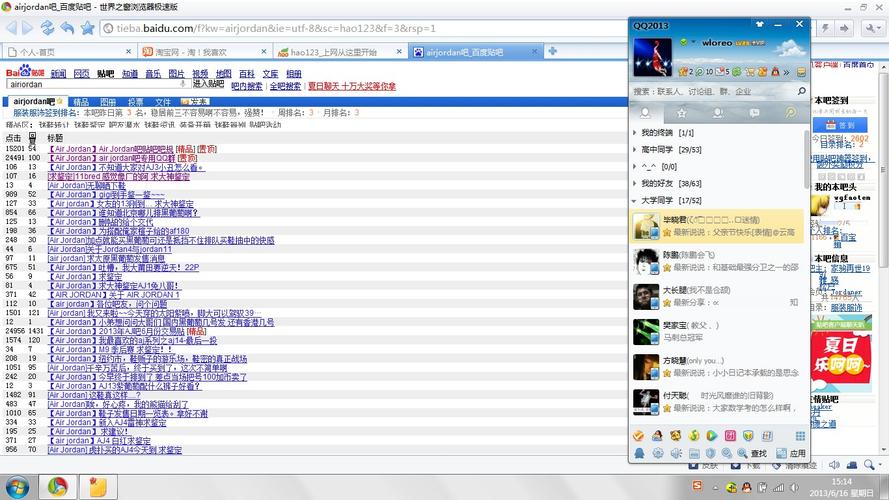Open the 吧内搜索 link
The width and height of the screenshot is (889, 500).
point(247,86)
